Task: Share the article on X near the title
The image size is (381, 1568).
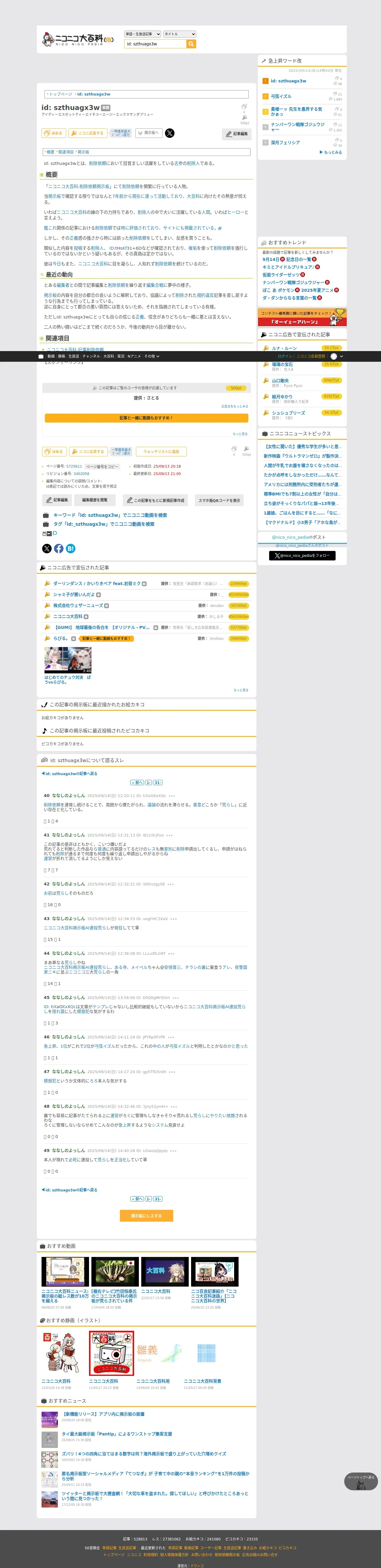Action: click(x=169, y=133)
